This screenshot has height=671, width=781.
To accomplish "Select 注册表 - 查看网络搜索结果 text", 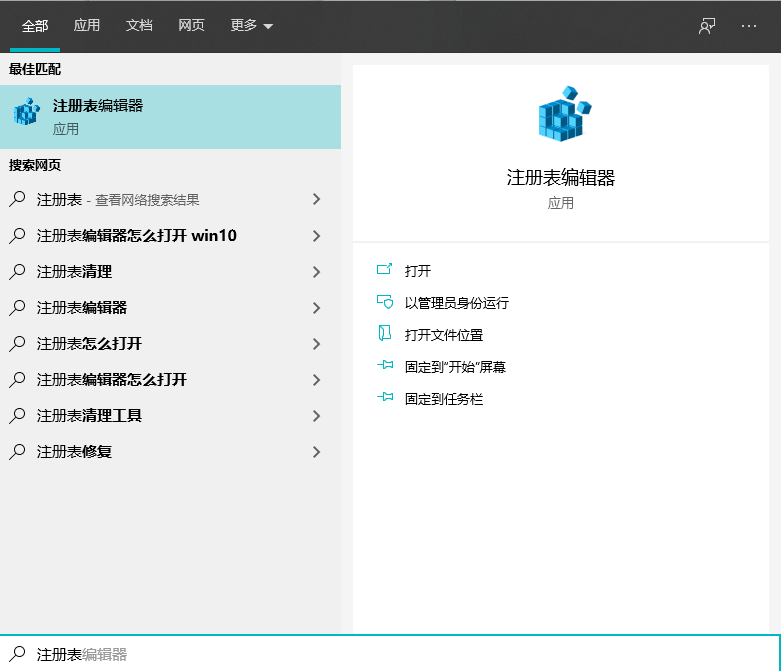I will pos(118,199).
